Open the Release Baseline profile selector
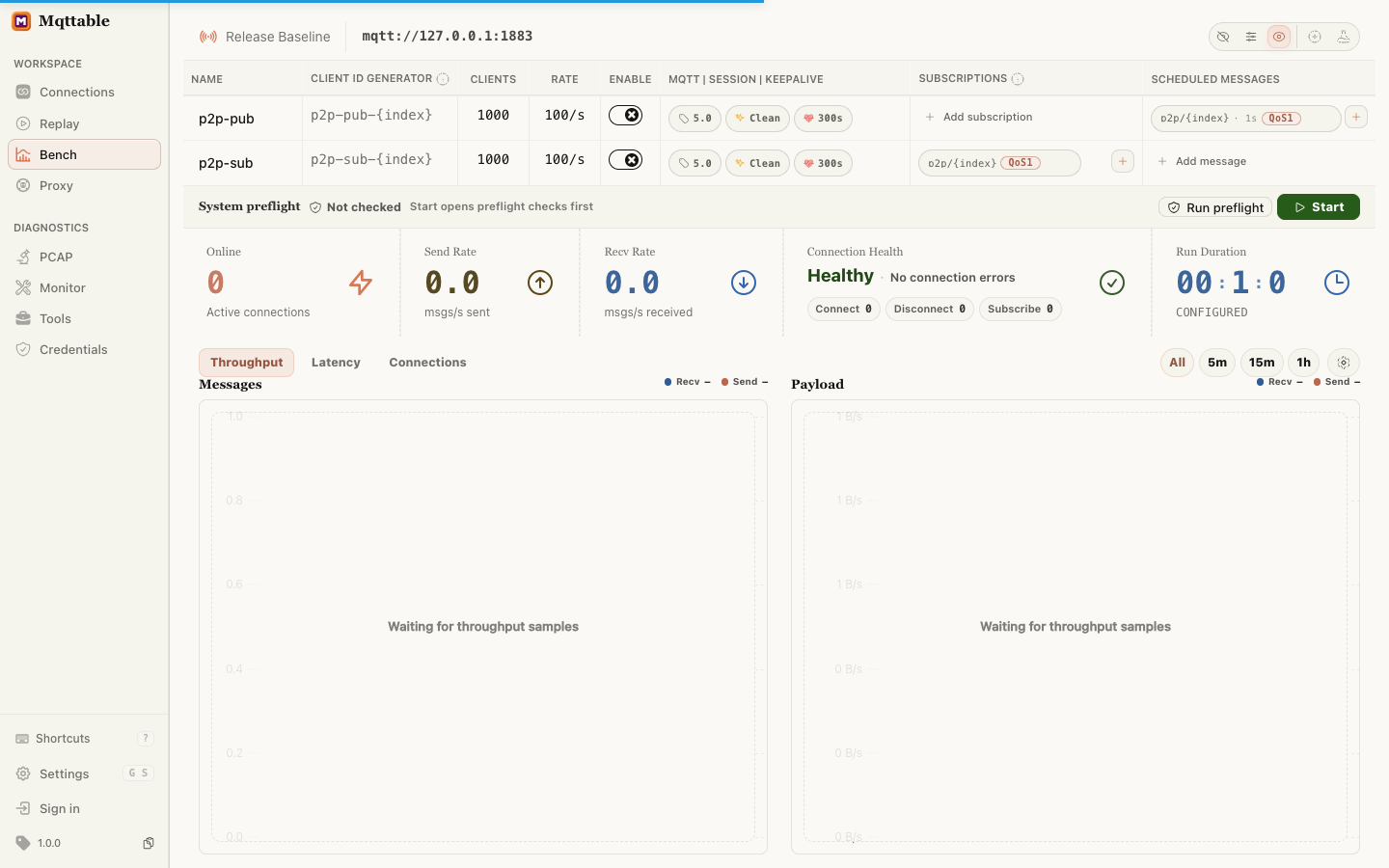The height and width of the screenshot is (868, 1389). pyautogui.click(x=265, y=37)
